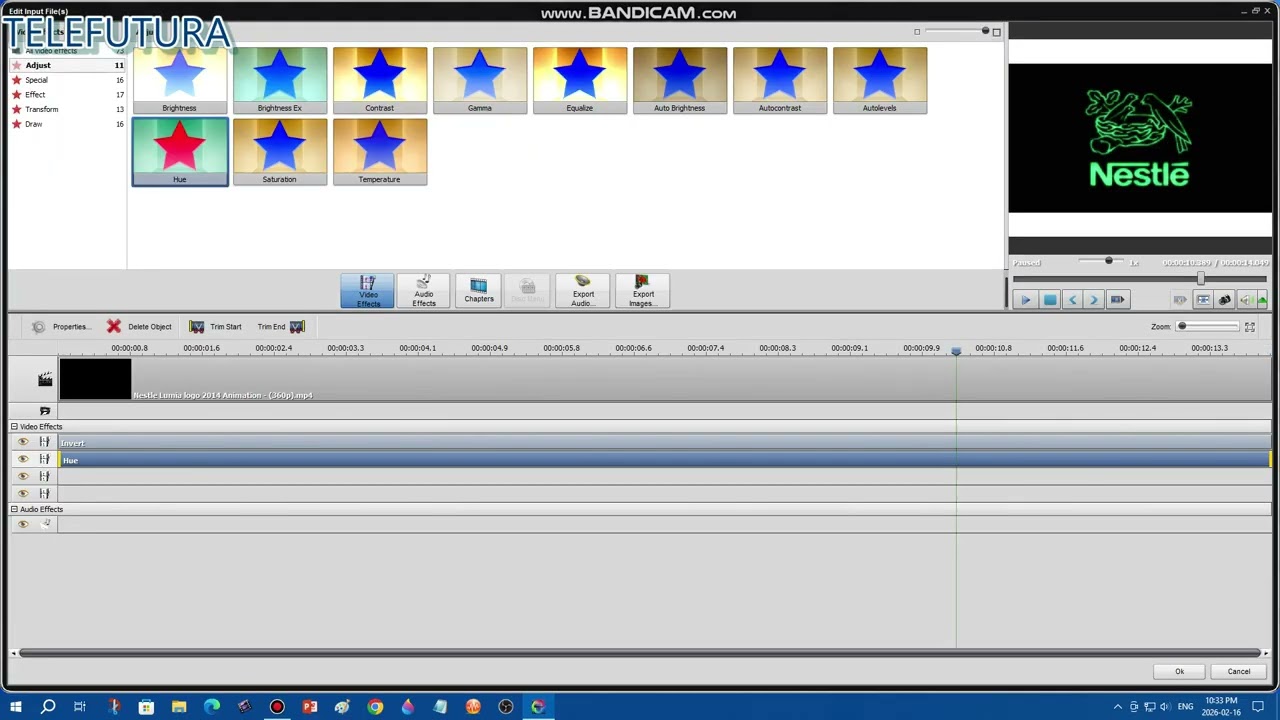
Task: Collapse the Video Effects section
Action: pyautogui.click(x=15, y=427)
